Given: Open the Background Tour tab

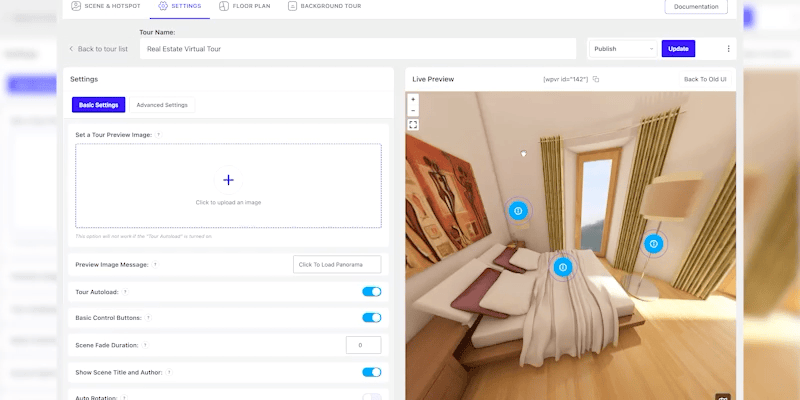Looking at the screenshot, I should click(324, 6).
